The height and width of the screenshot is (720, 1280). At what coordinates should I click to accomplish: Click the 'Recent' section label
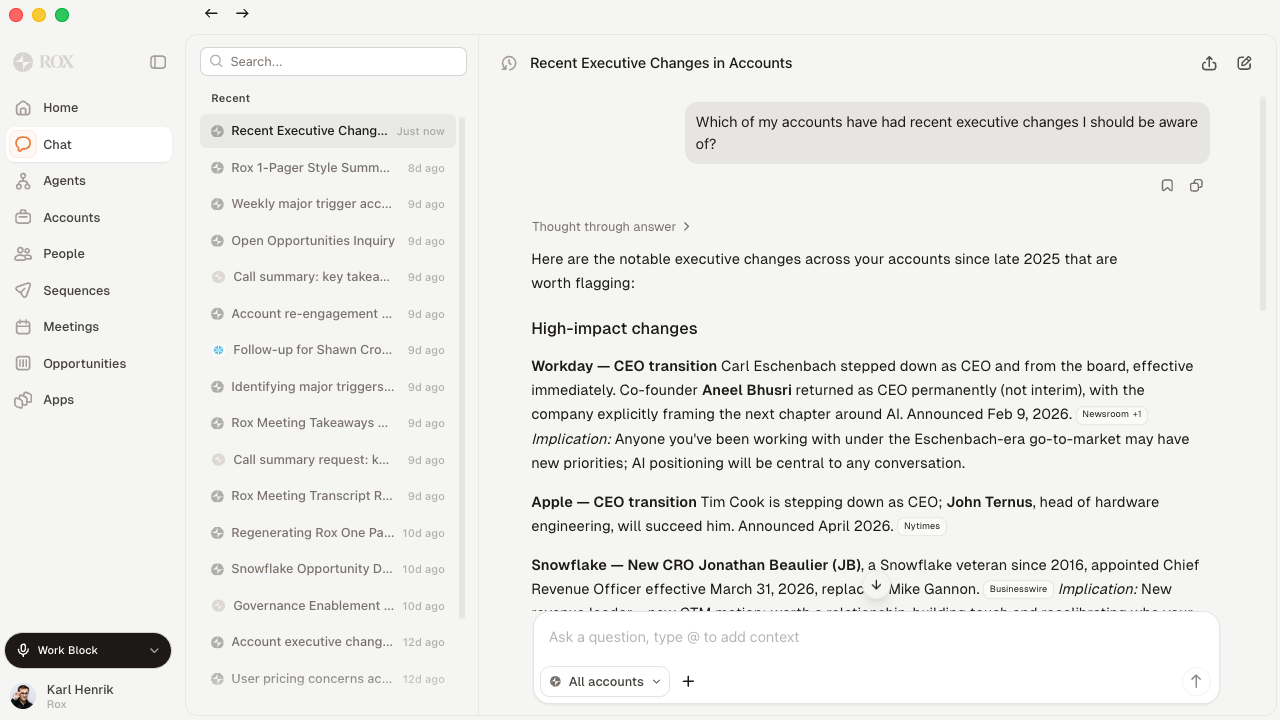point(231,98)
